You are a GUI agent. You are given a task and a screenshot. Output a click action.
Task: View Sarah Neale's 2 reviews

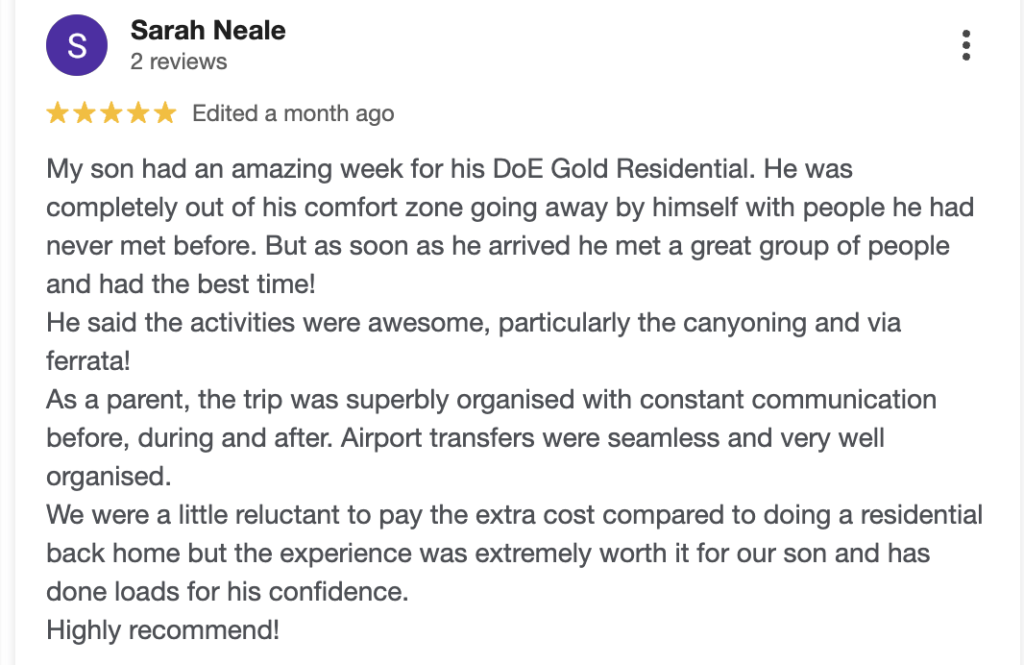179,62
